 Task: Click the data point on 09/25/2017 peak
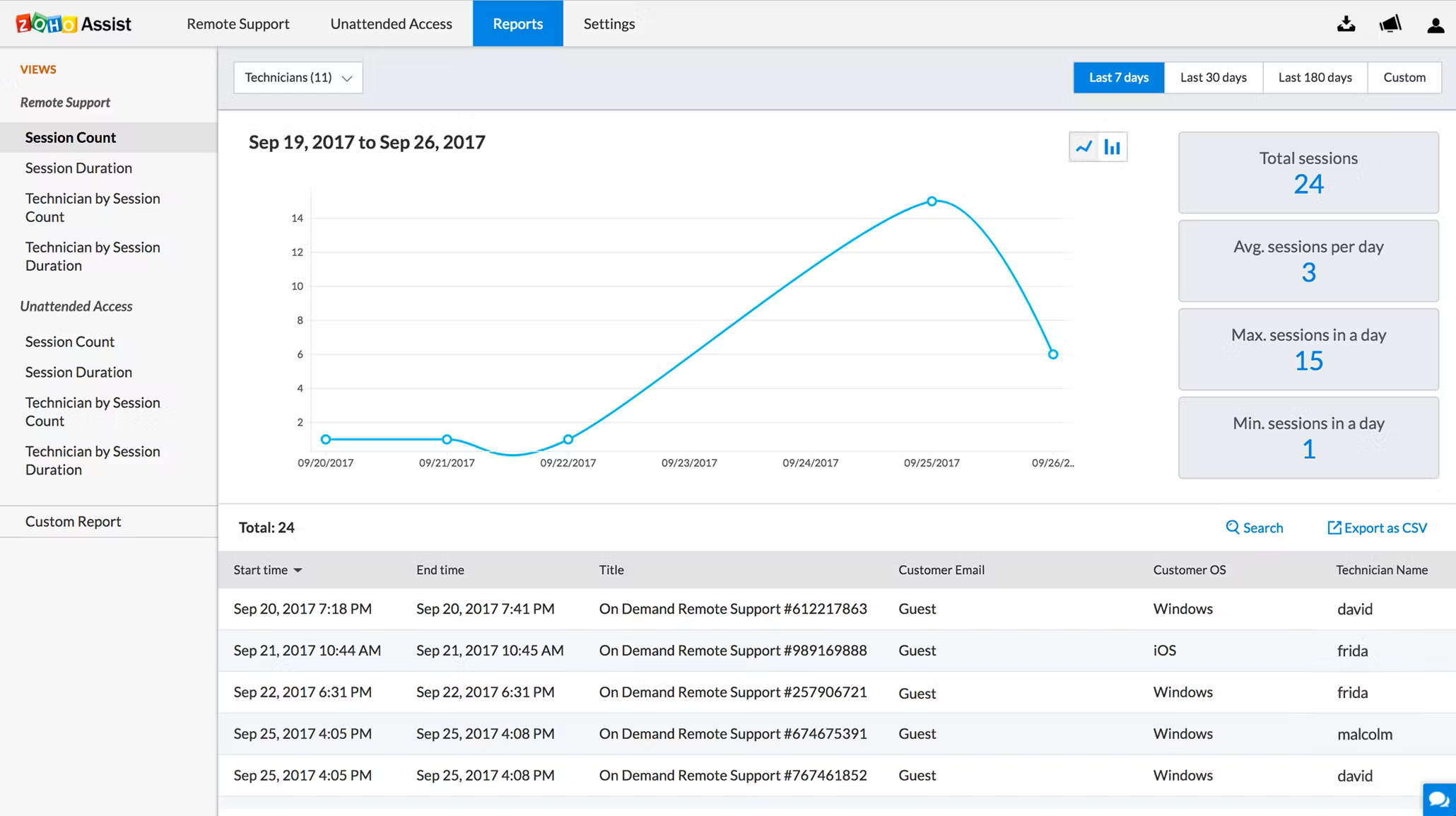(x=932, y=202)
